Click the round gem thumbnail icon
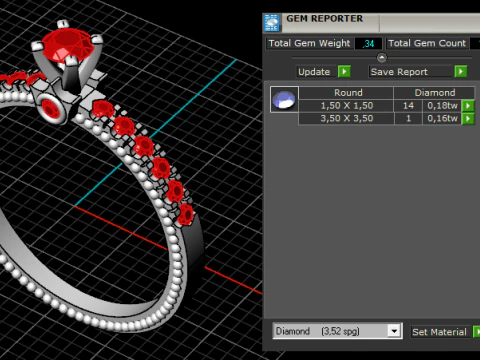Viewport: 480px width, 360px height. pos(284,99)
